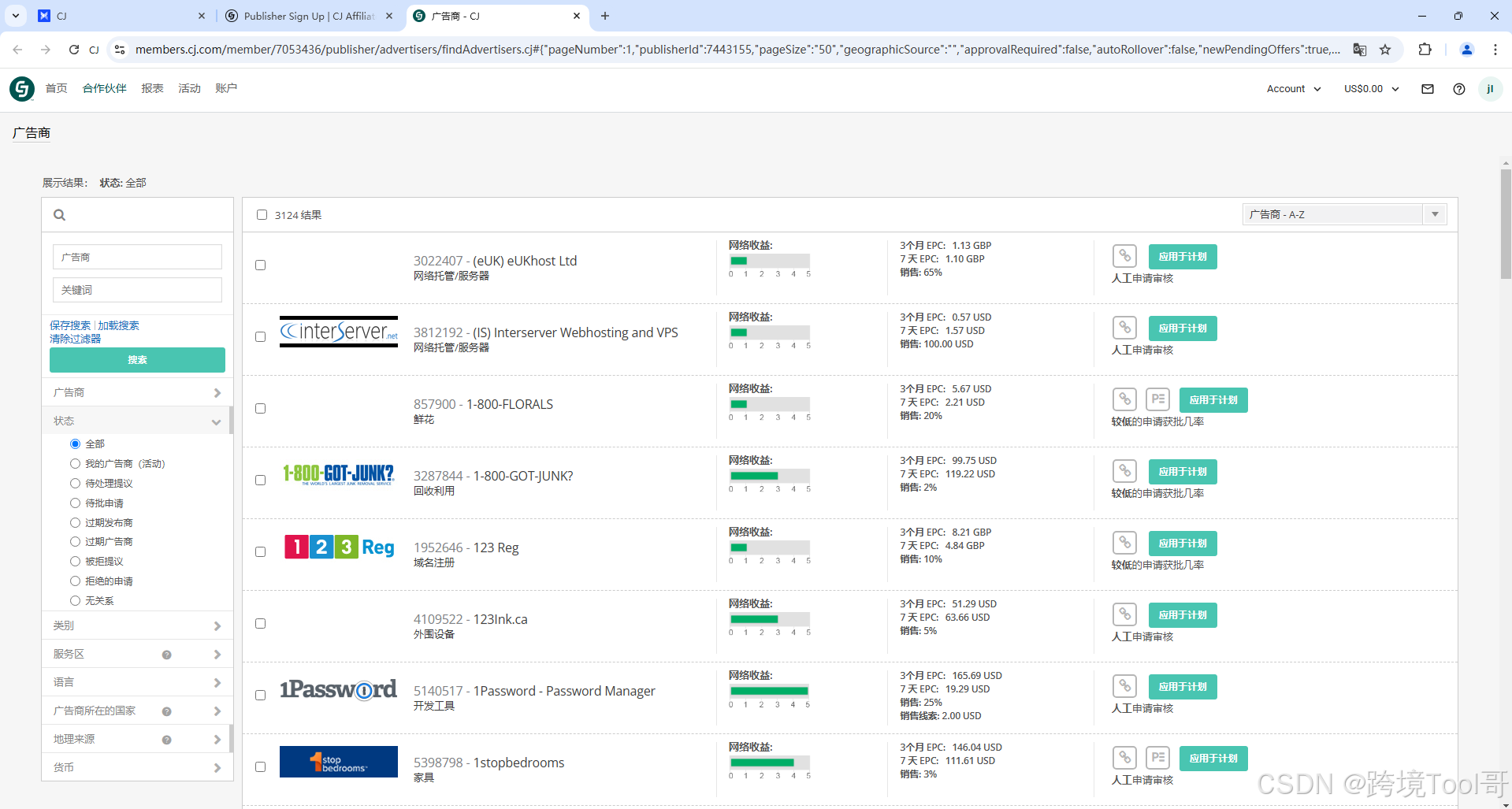
Task: Get links icon for 1stopbedrooms
Action: 1124,758
